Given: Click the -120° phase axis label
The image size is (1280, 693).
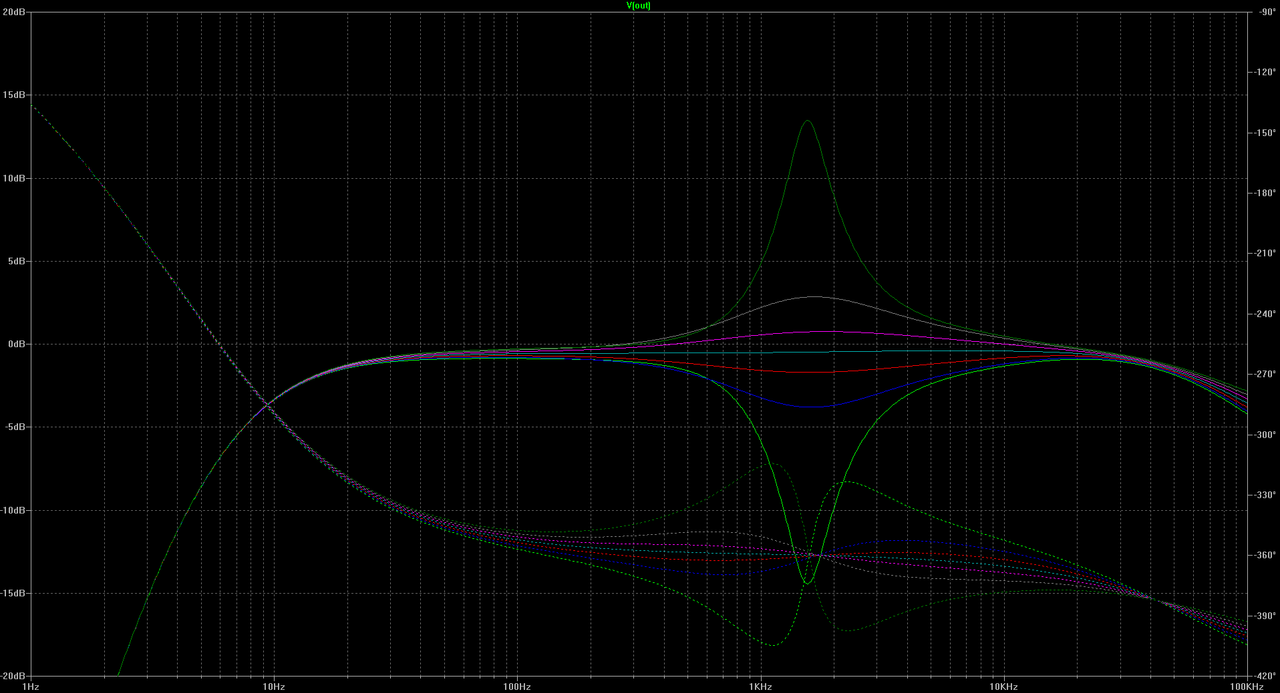Looking at the screenshot, I should 1267,72.
